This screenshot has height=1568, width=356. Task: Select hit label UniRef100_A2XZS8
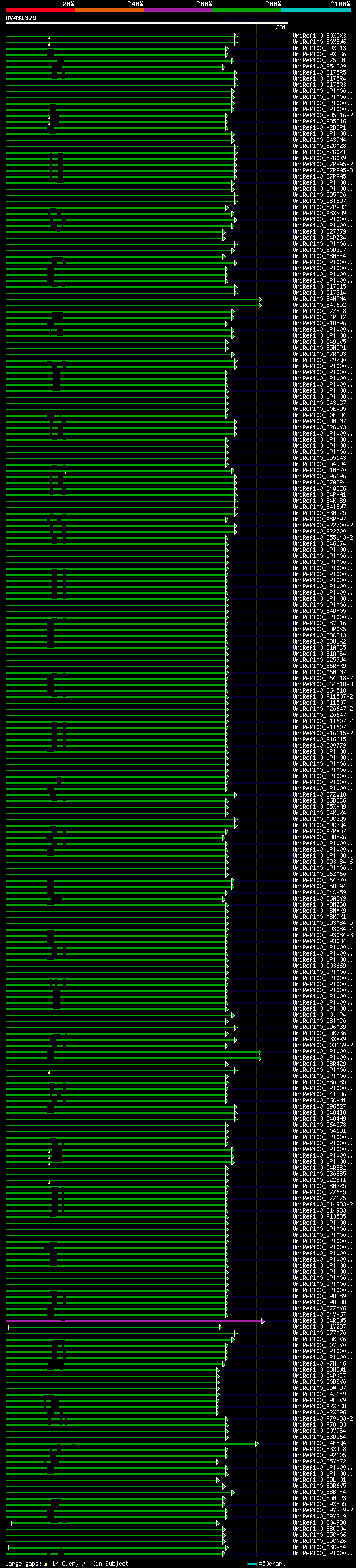319,1406
